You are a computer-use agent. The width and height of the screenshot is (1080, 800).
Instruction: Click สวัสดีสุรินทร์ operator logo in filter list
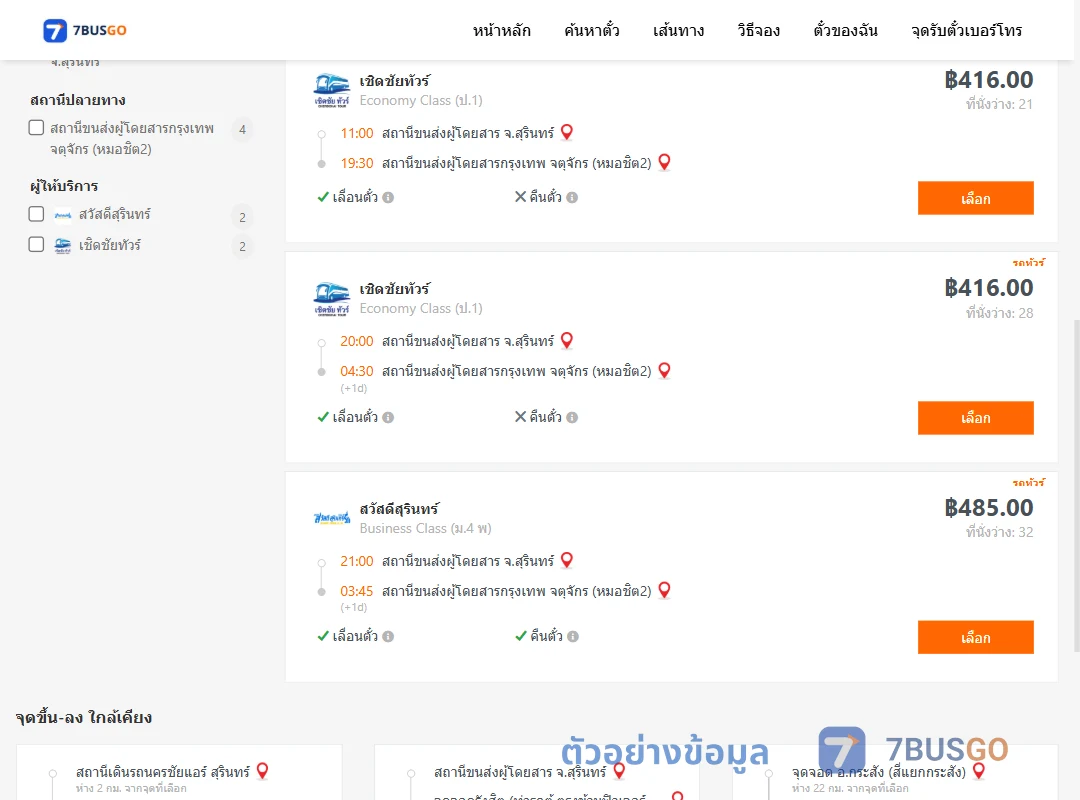(63, 215)
